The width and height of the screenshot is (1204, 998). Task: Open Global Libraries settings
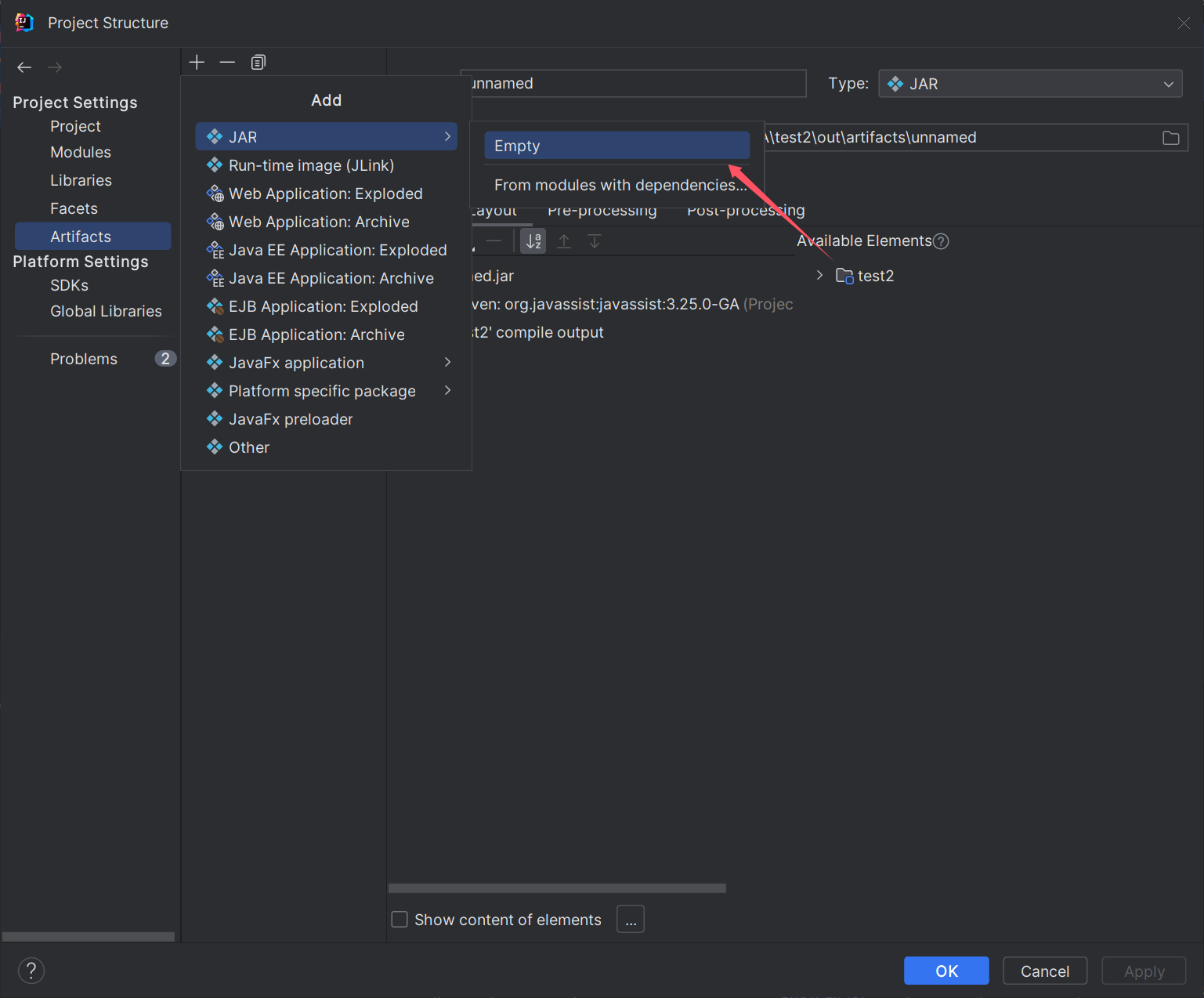pos(106,311)
